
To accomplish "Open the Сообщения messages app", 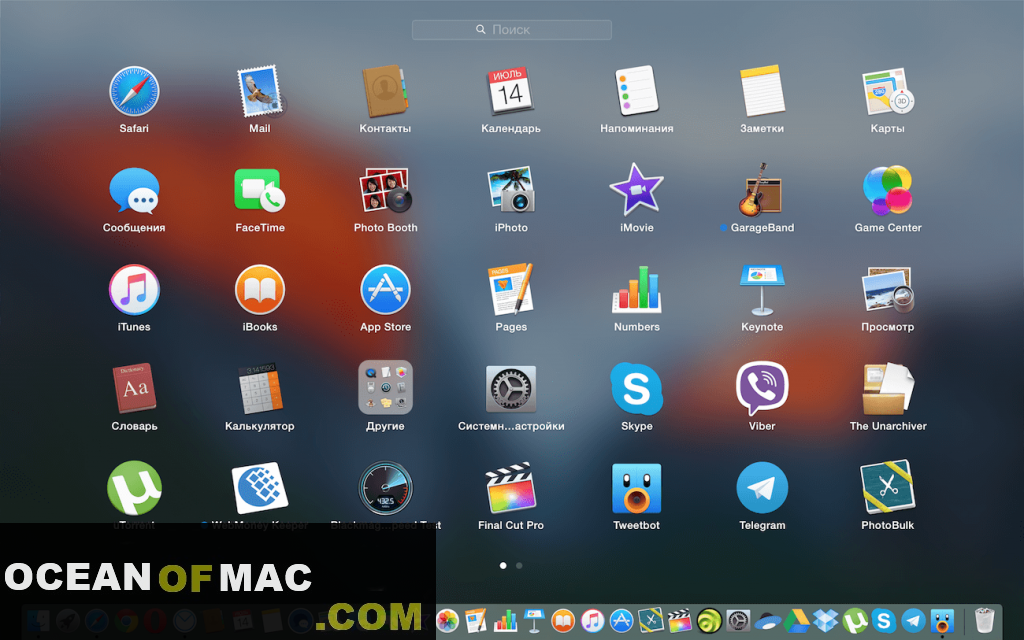I will (134, 191).
